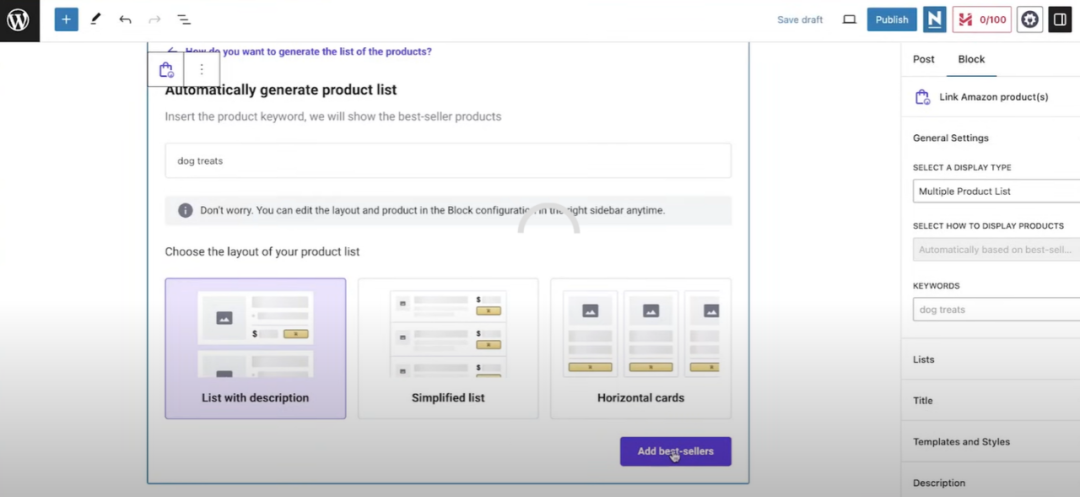
Task: Click the Rank Math 0/100 score badge
Action: click(x=981, y=19)
